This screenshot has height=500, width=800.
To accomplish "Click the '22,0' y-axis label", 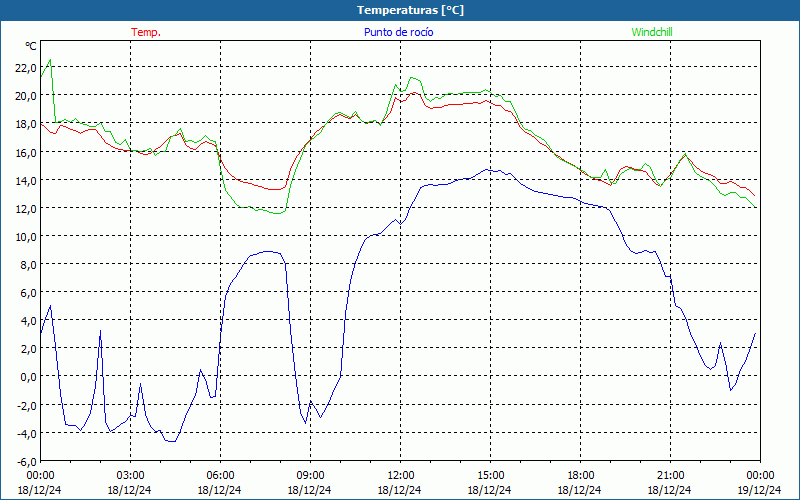I will pyautogui.click(x=26, y=68).
